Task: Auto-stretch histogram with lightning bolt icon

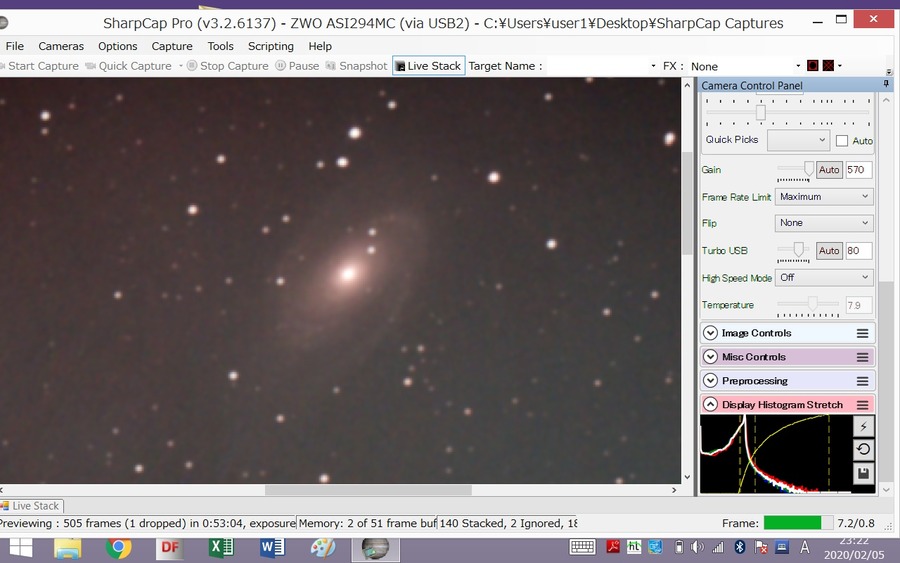Action: coord(863,426)
